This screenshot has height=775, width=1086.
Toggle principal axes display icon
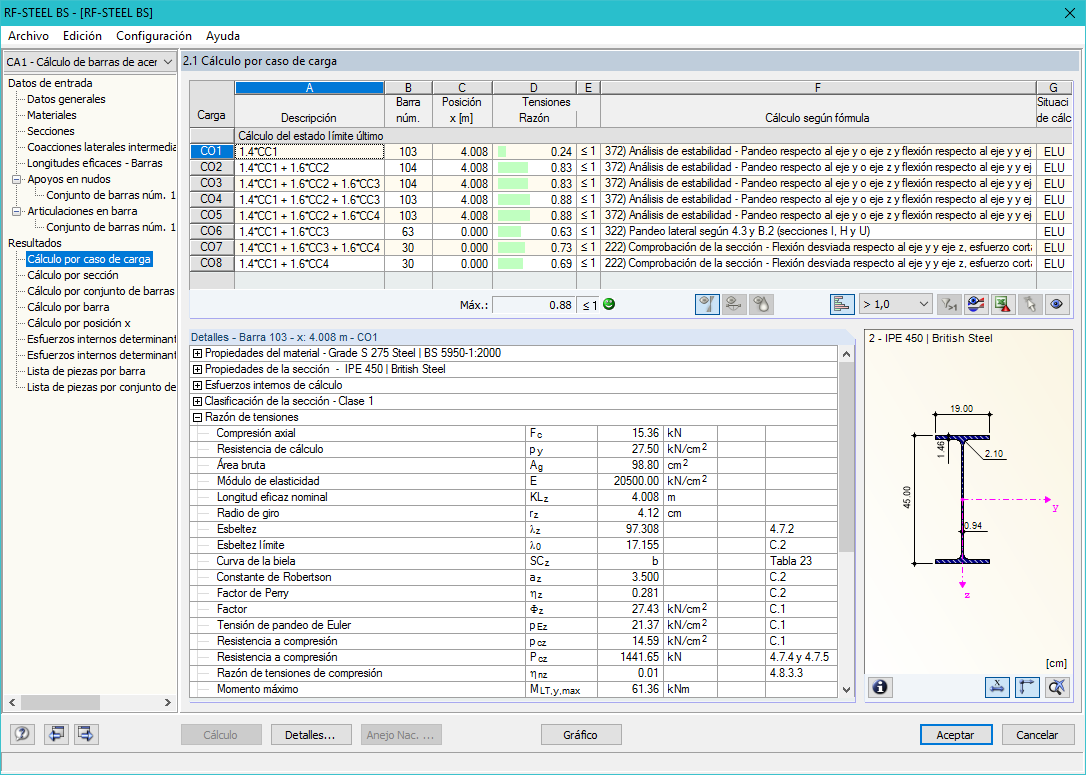[1027, 687]
